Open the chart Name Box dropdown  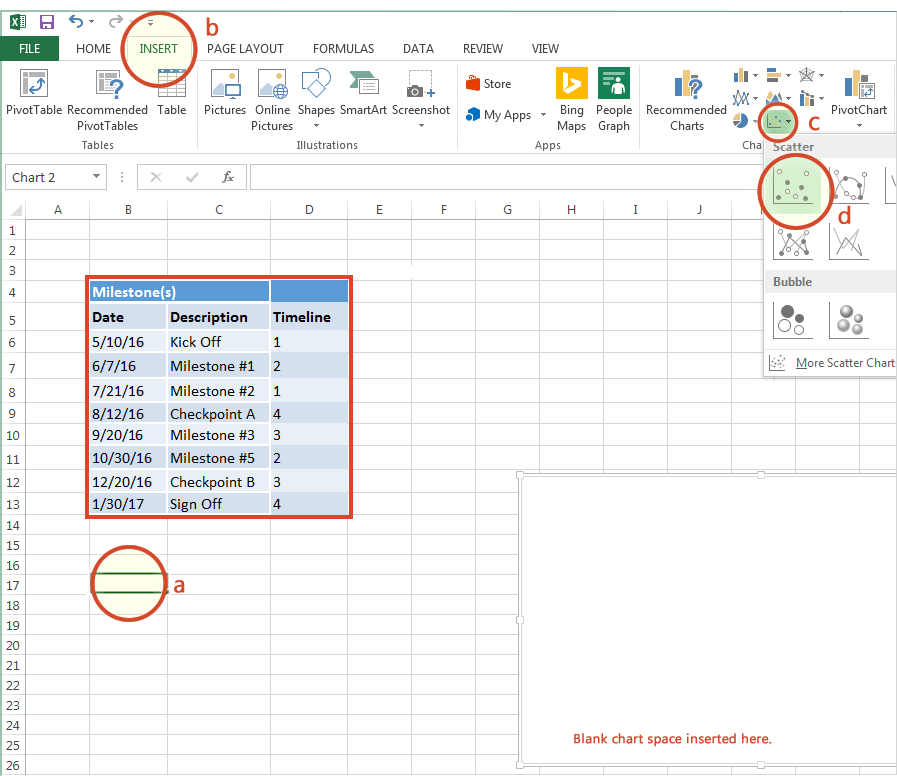click(95, 177)
